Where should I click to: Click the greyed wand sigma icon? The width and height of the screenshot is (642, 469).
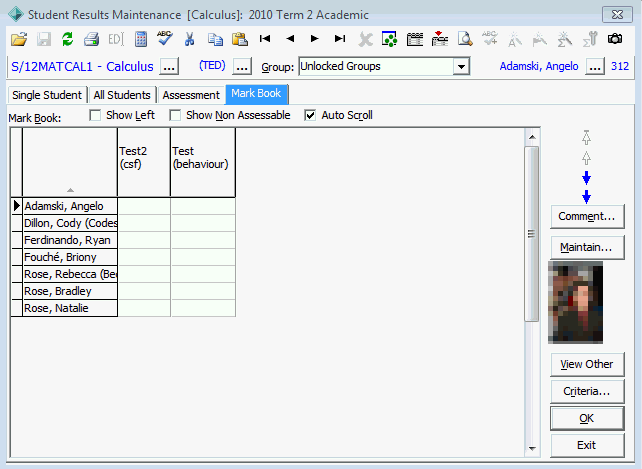tap(565, 39)
